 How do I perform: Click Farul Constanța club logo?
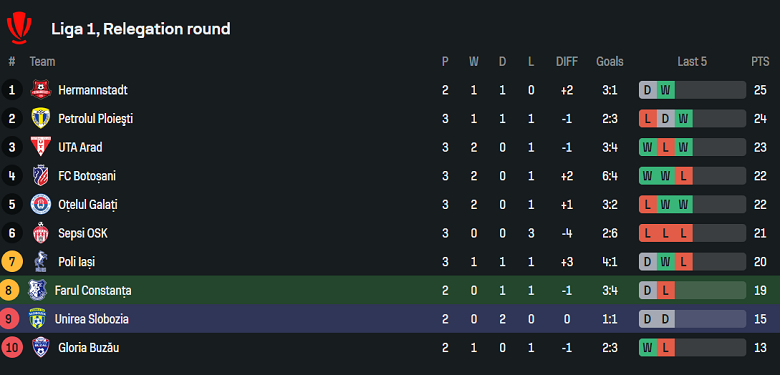[x=37, y=290]
